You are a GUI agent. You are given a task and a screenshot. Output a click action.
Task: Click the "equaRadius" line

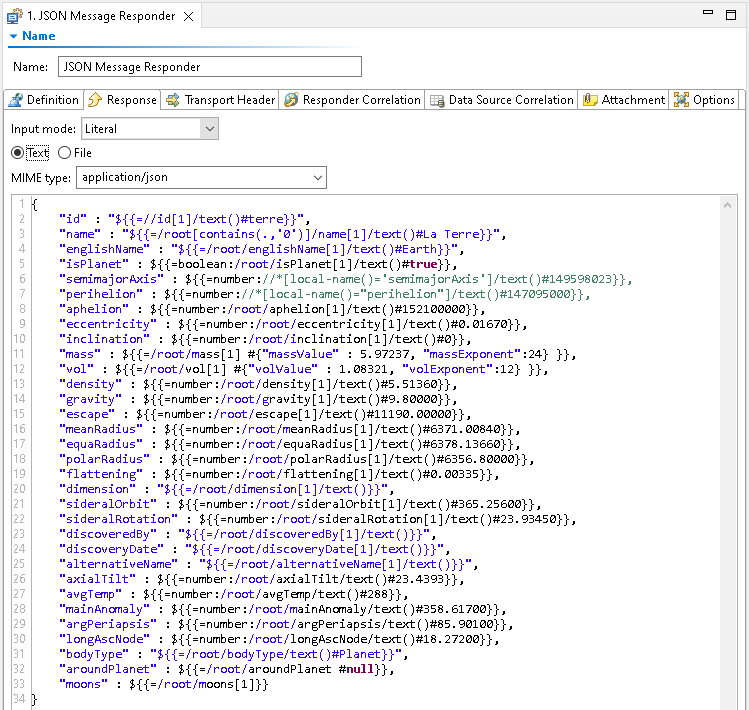(289, 444)
